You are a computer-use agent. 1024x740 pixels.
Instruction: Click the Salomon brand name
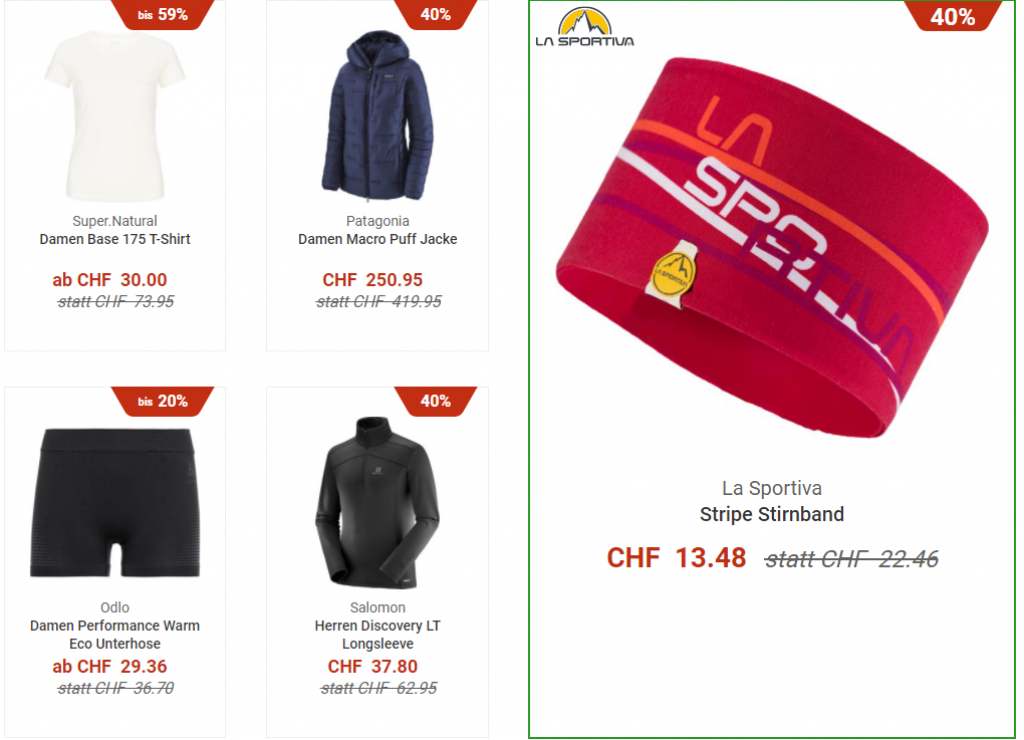(x=377, y=607)
